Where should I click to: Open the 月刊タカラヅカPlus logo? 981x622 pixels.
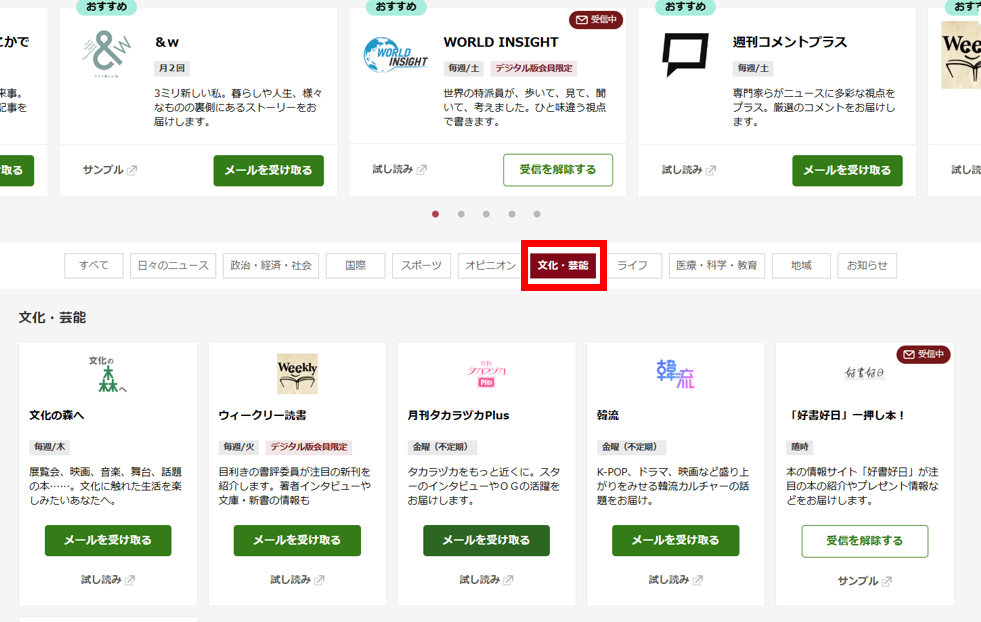487,374
